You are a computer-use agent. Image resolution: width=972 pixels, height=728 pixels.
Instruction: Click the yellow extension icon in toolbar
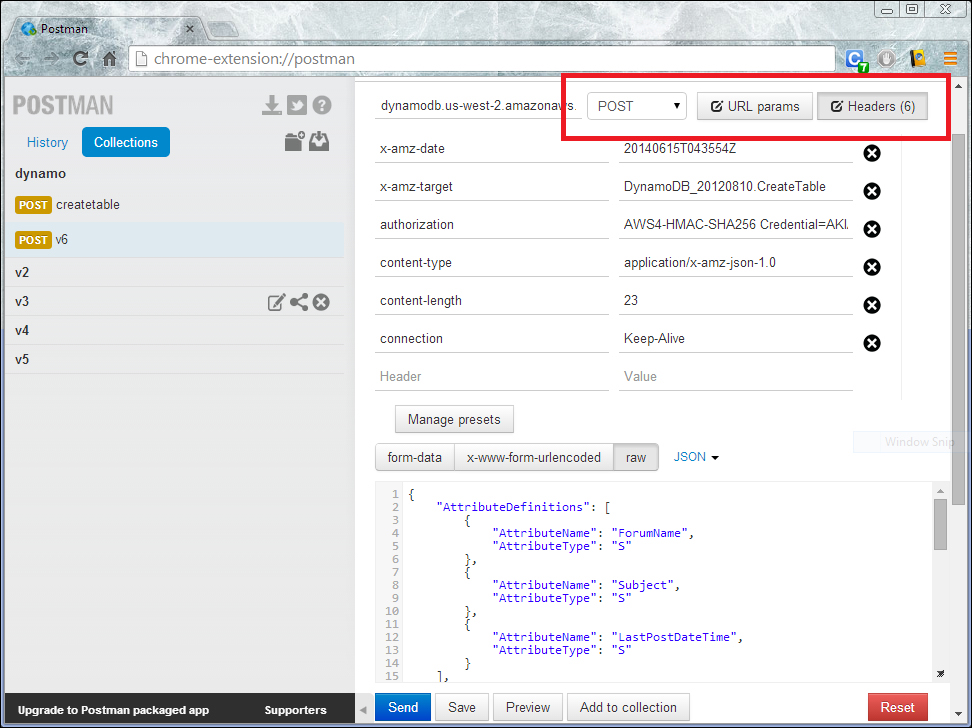pos(917,59)
